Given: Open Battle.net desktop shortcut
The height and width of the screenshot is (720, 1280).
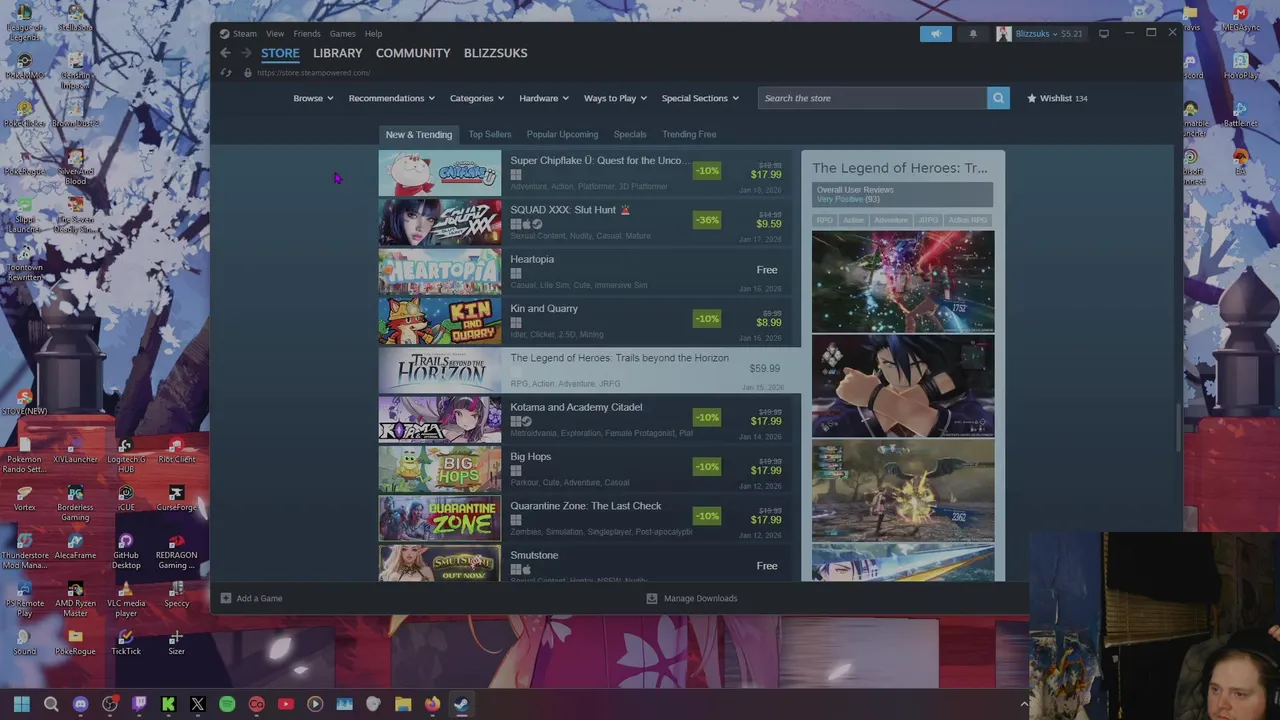Looking at the screenshot, I should 1241,115.
